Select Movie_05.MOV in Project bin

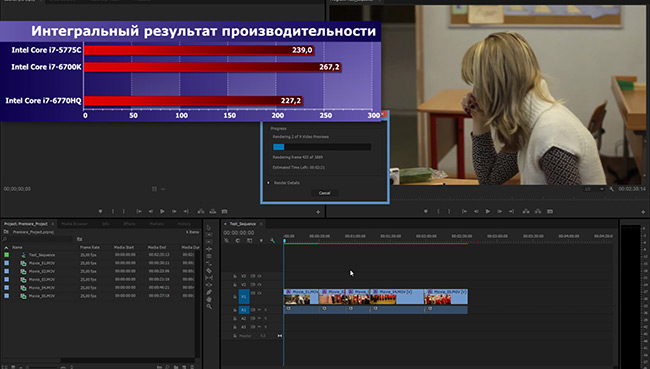[41, 296]
